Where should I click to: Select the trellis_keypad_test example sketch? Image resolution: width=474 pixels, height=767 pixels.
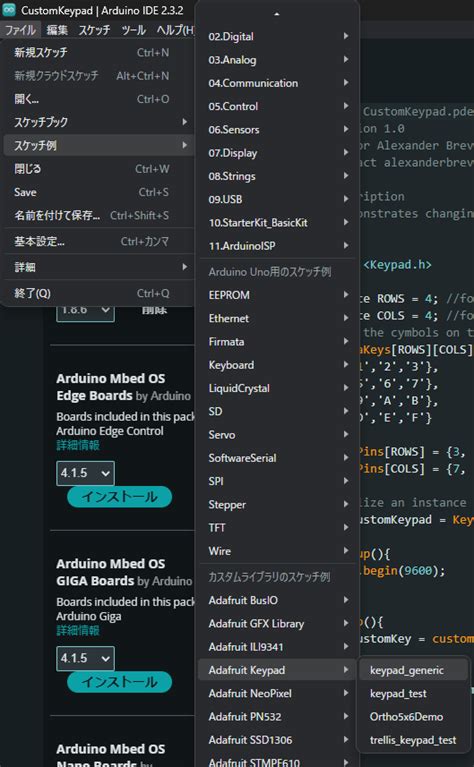point(414,740)
